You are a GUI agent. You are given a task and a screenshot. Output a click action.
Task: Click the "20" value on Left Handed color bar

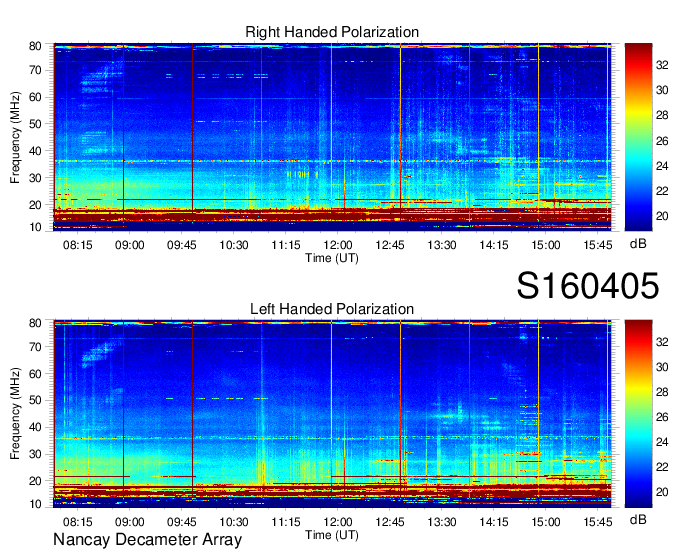662,492
